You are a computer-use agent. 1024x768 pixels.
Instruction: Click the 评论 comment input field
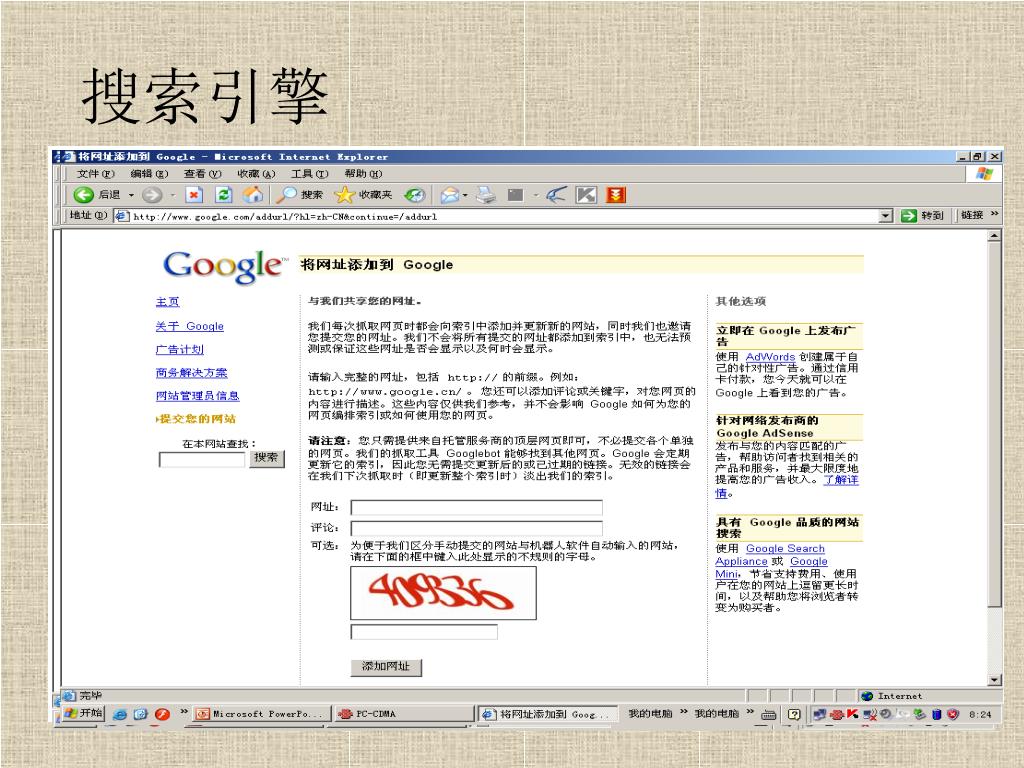(477, 528)
